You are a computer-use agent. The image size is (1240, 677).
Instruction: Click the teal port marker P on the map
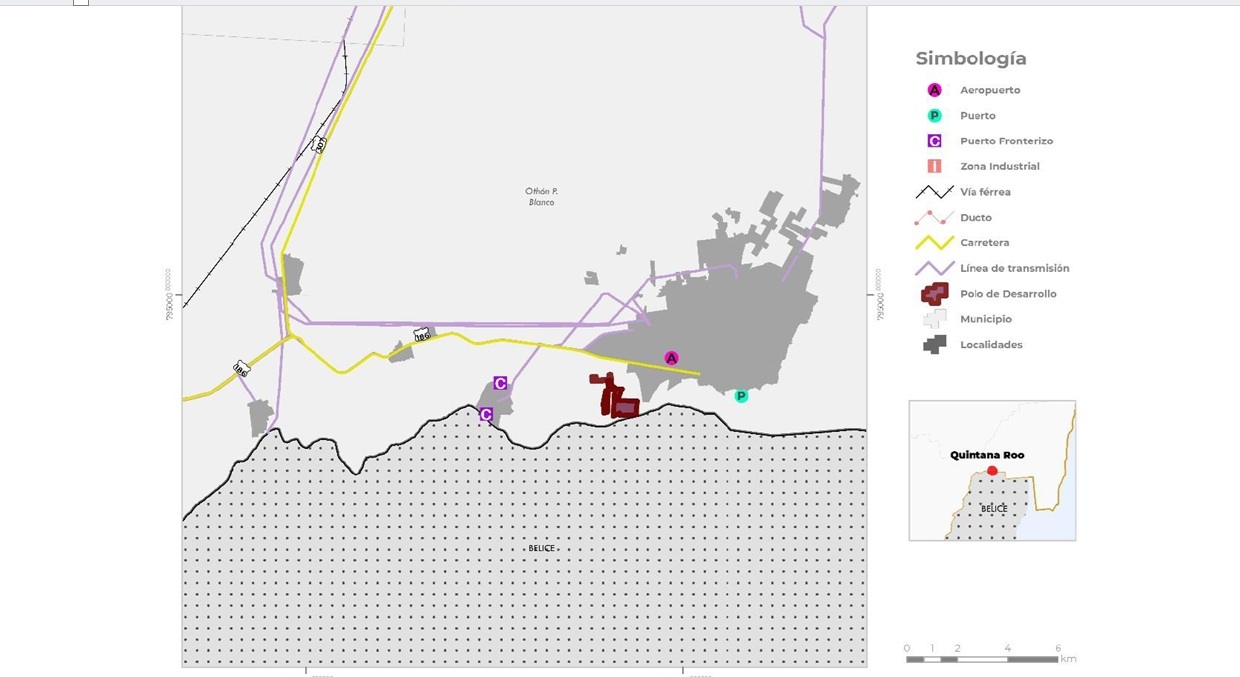pyautogui.click(x=741, y=396)
